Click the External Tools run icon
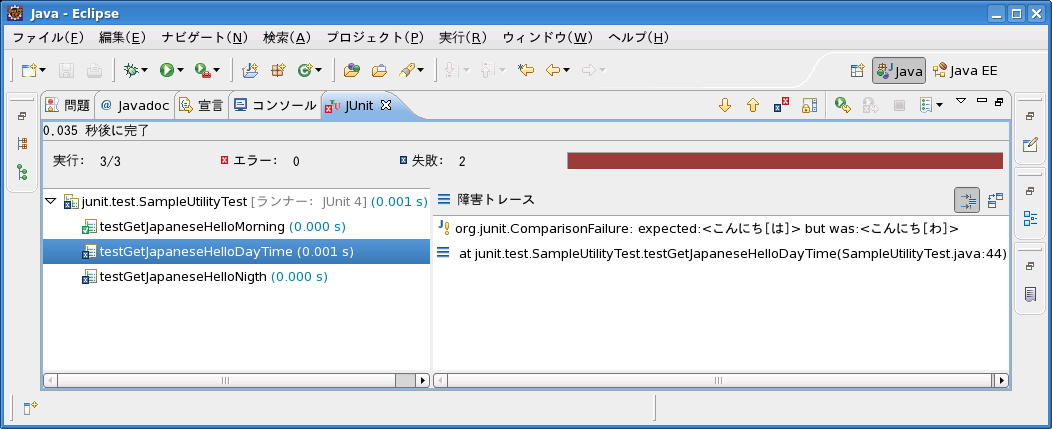Image resolution: width=1052 pixels, height=429 pixels. click(x=203, y=70)
